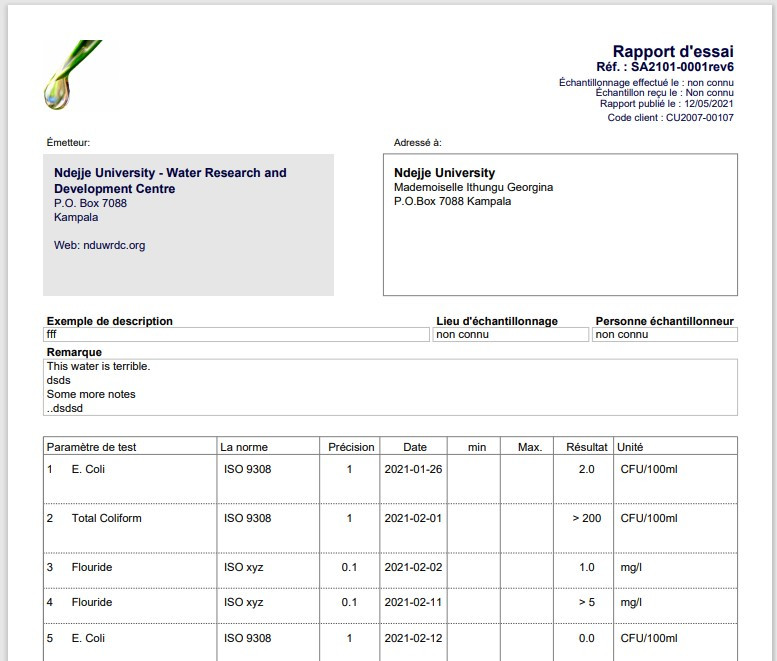Click the sampling location field 'non connu'

click(x=510, y=334)
